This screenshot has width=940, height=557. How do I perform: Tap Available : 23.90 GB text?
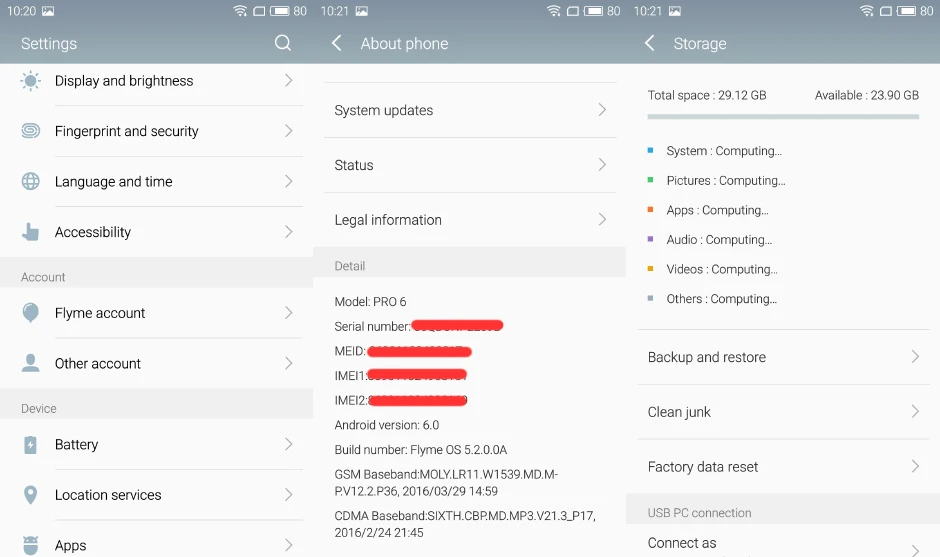(x=867, y=95)
